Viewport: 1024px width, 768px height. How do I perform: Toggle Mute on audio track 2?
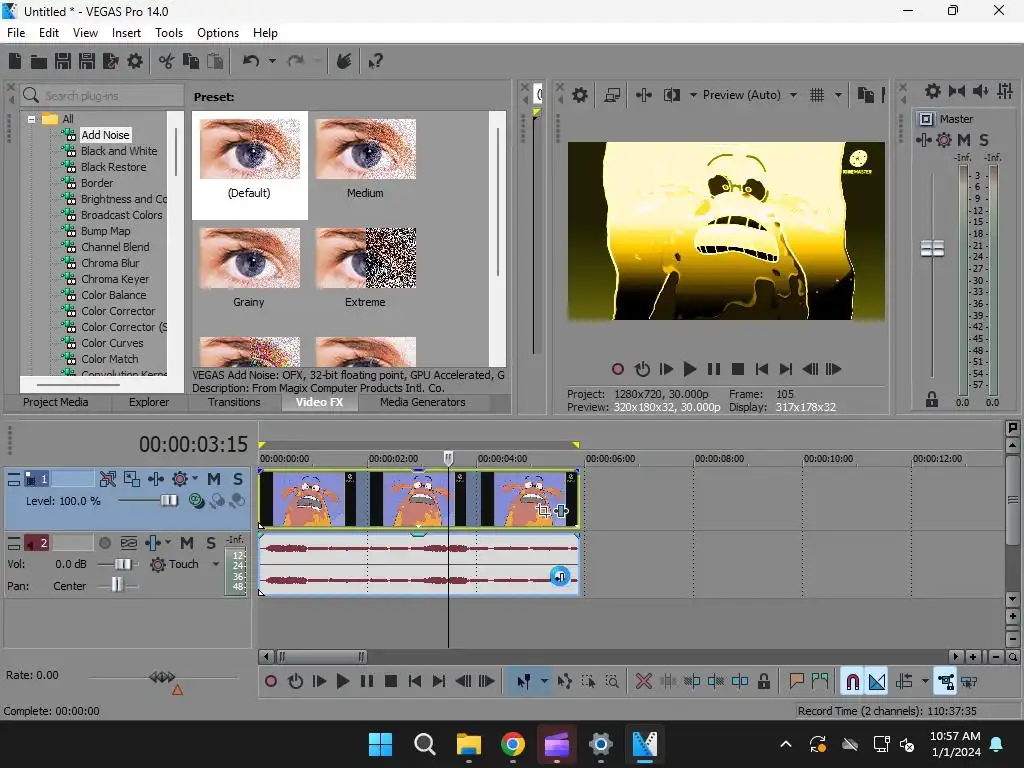187,543
